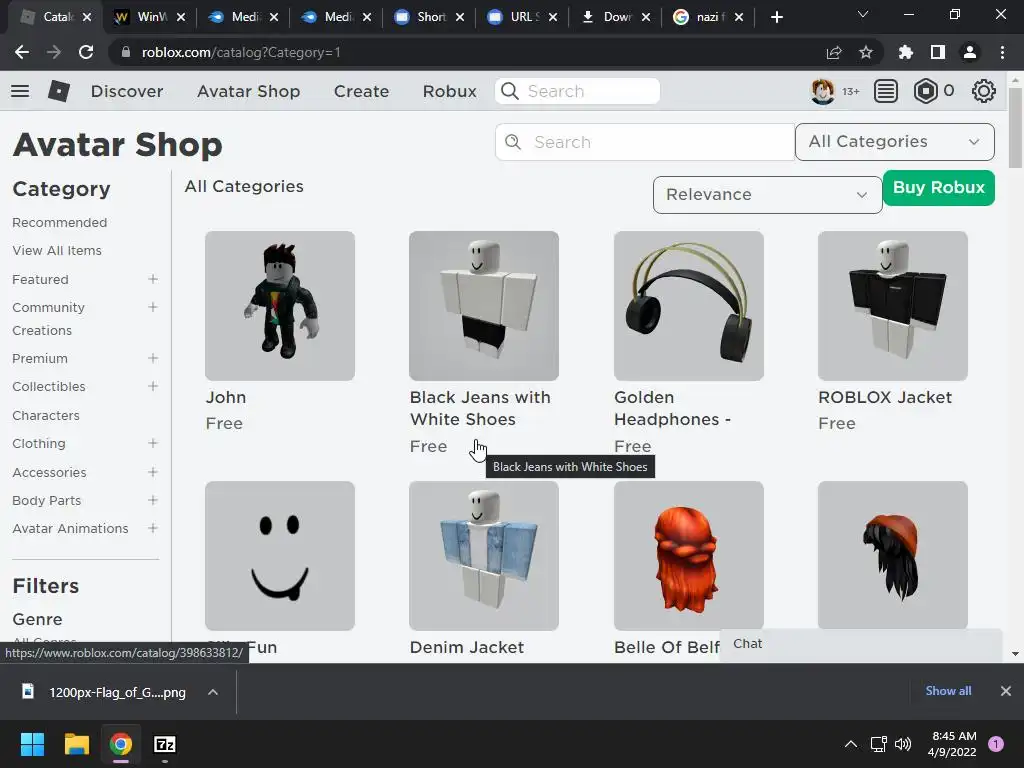Open a new browser tab with plus icon
This screenshot has height=768, width=1024.
tap(776, 17)
